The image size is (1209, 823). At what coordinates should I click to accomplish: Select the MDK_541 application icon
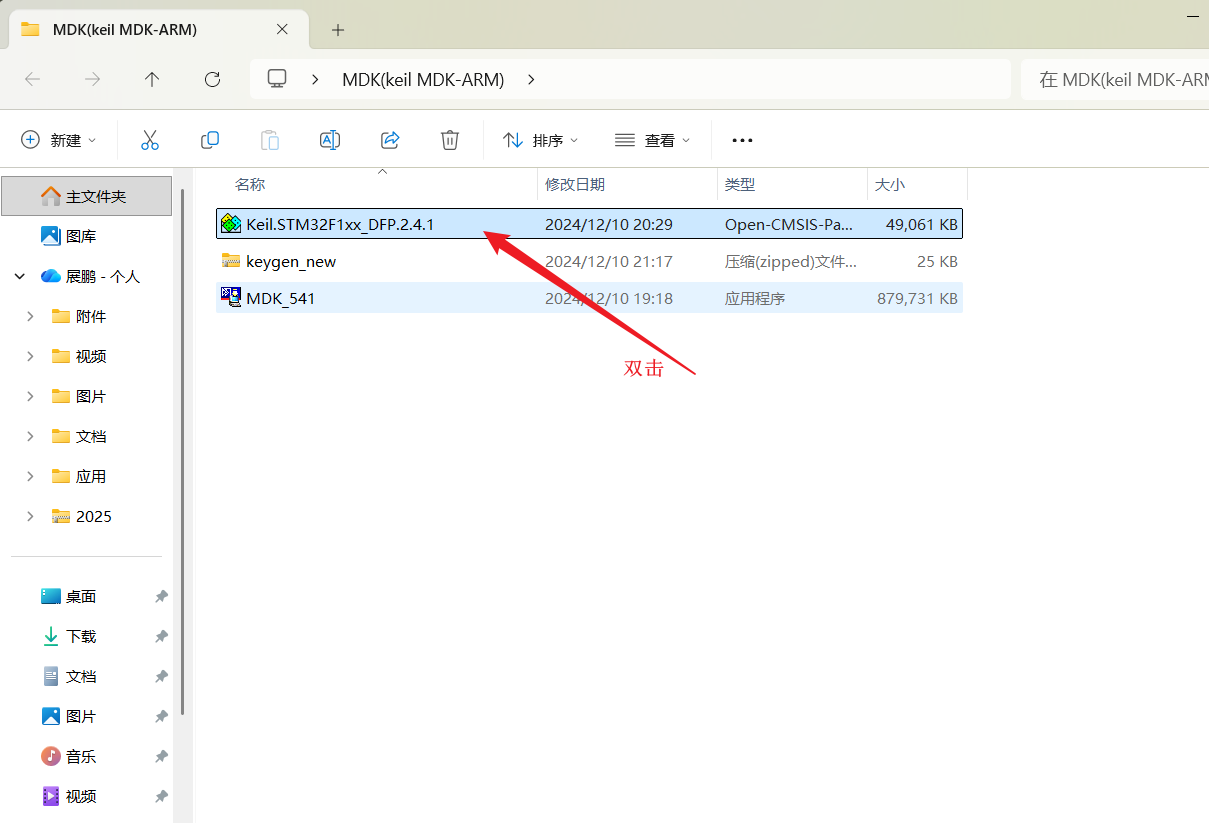231,298
